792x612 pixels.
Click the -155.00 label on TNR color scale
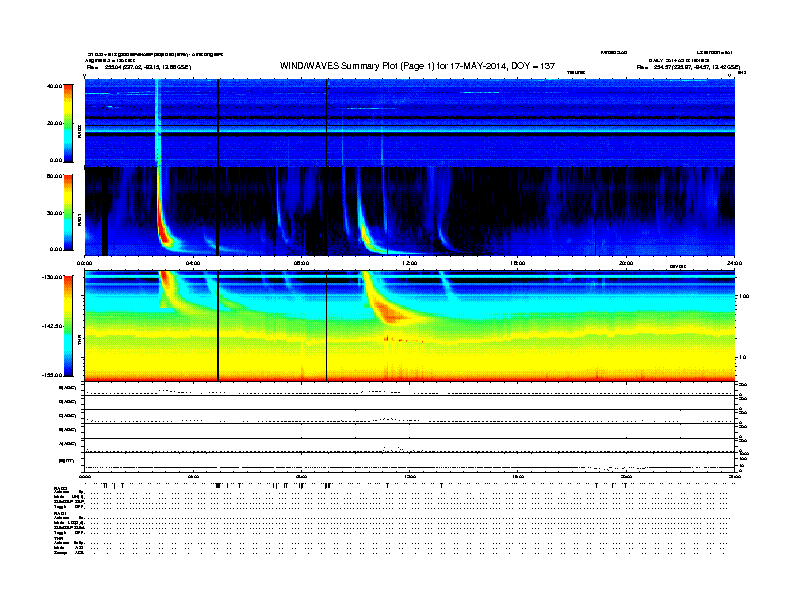(52, 375)
